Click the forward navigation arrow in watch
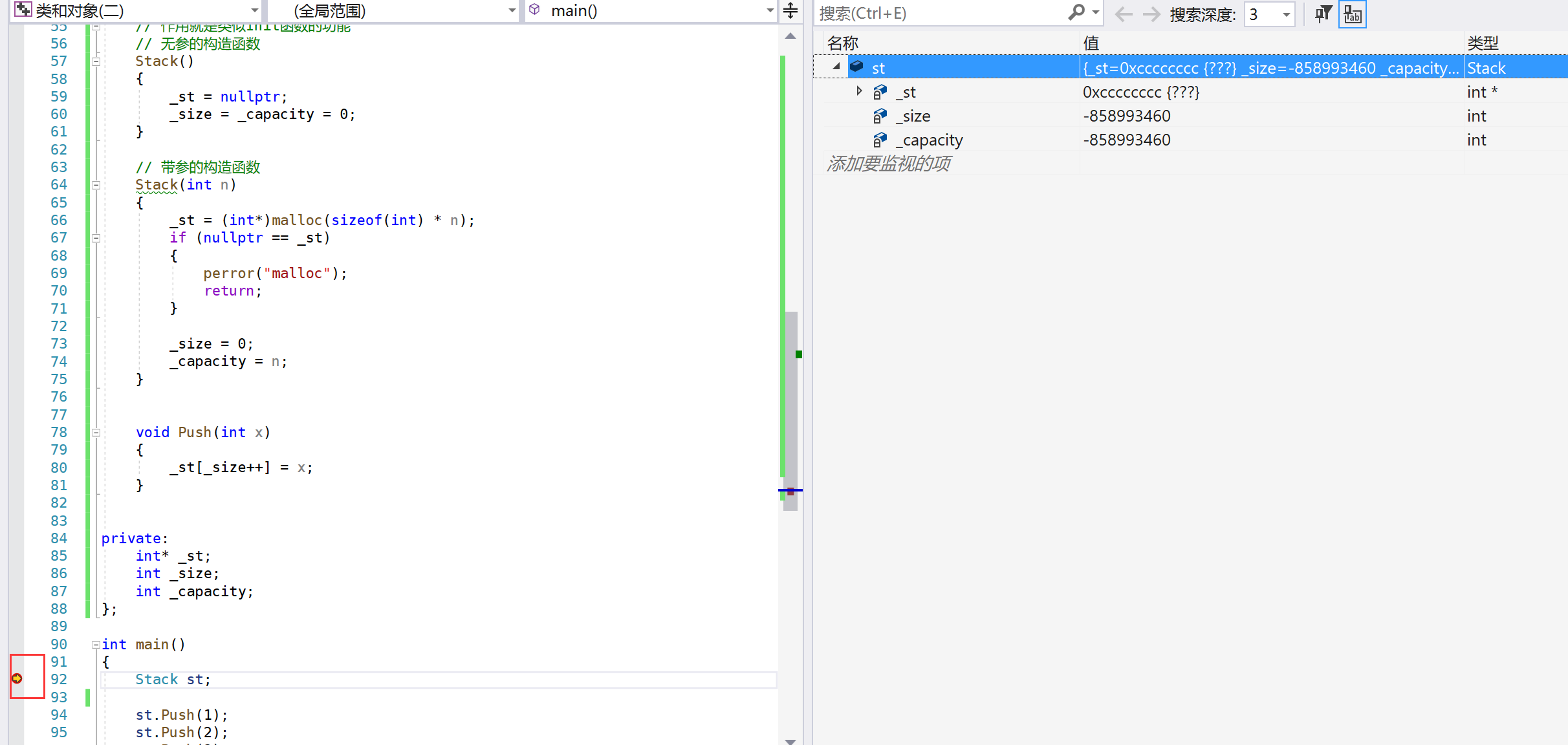The width and height of the screenshot is (1568, 745). pos(1151,14)
